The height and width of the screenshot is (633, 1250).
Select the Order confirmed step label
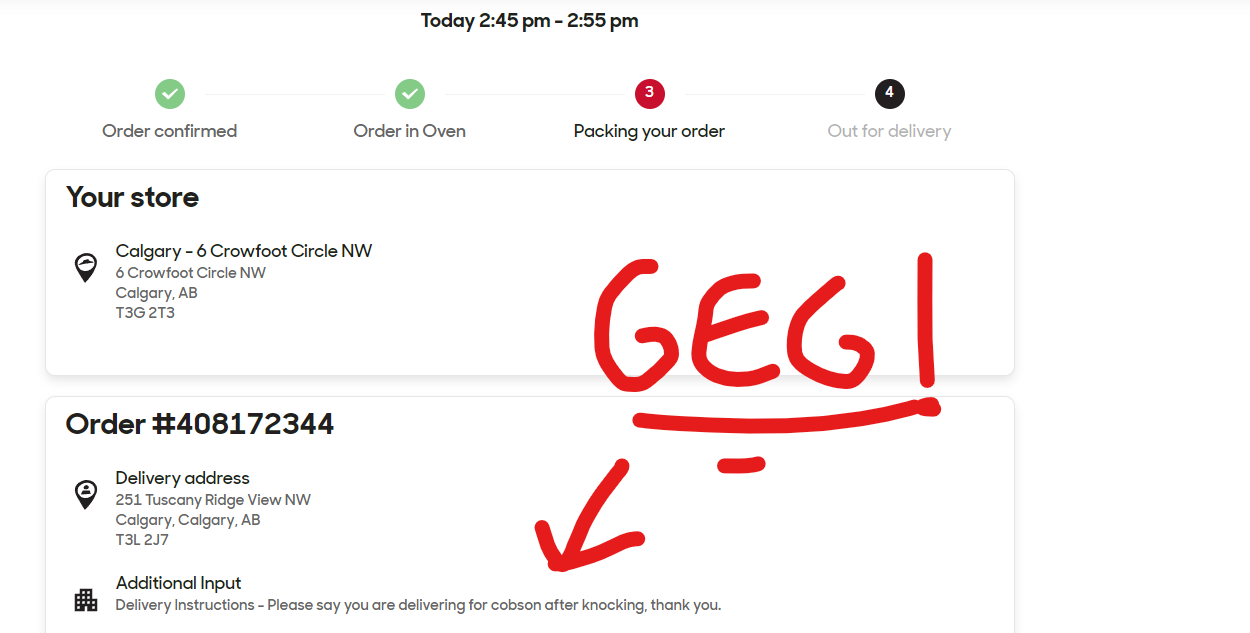coord(170,131)
